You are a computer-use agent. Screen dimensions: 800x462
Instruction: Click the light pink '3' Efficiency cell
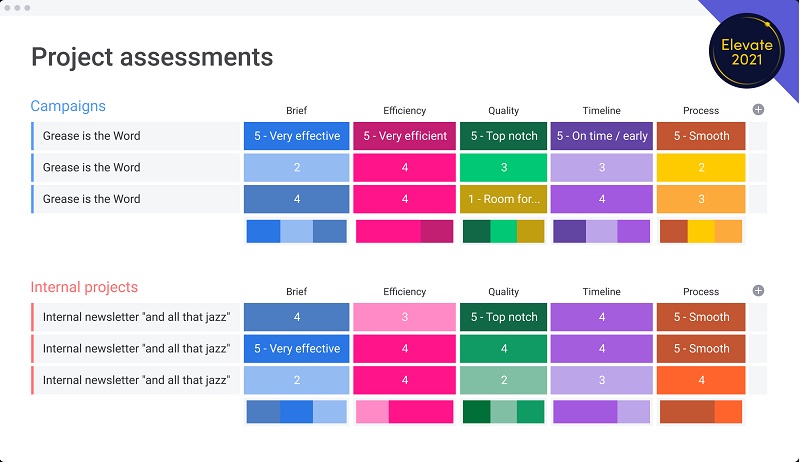click(405, 317)
